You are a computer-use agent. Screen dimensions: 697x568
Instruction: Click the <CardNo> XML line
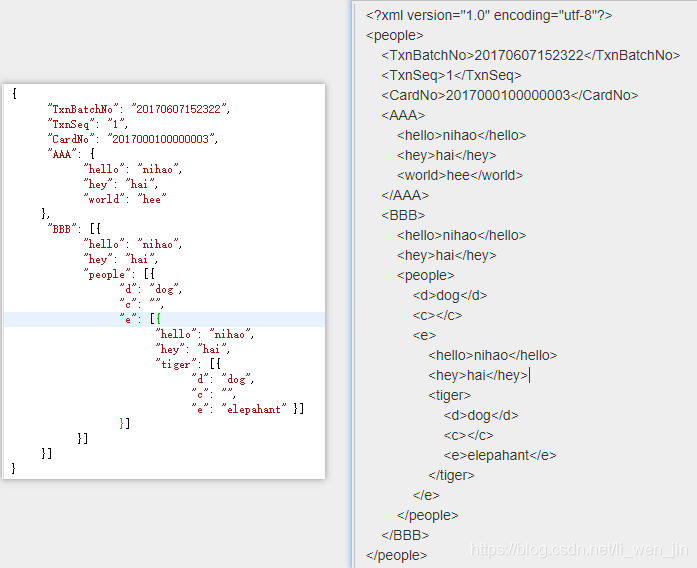tap(509, 95)
